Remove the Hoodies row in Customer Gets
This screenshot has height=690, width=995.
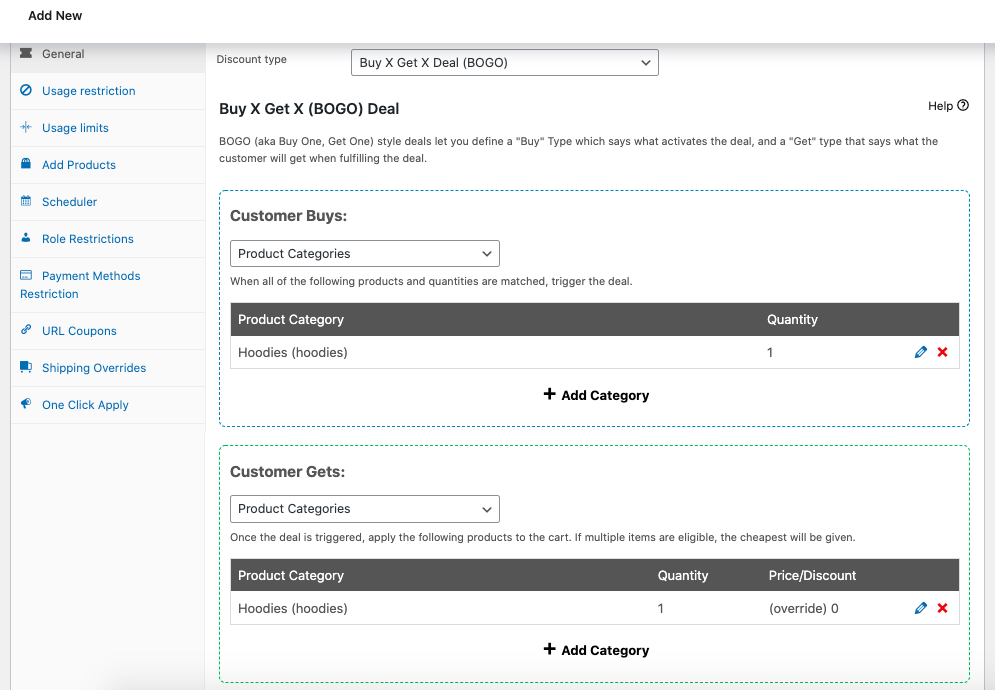(942, 608)
